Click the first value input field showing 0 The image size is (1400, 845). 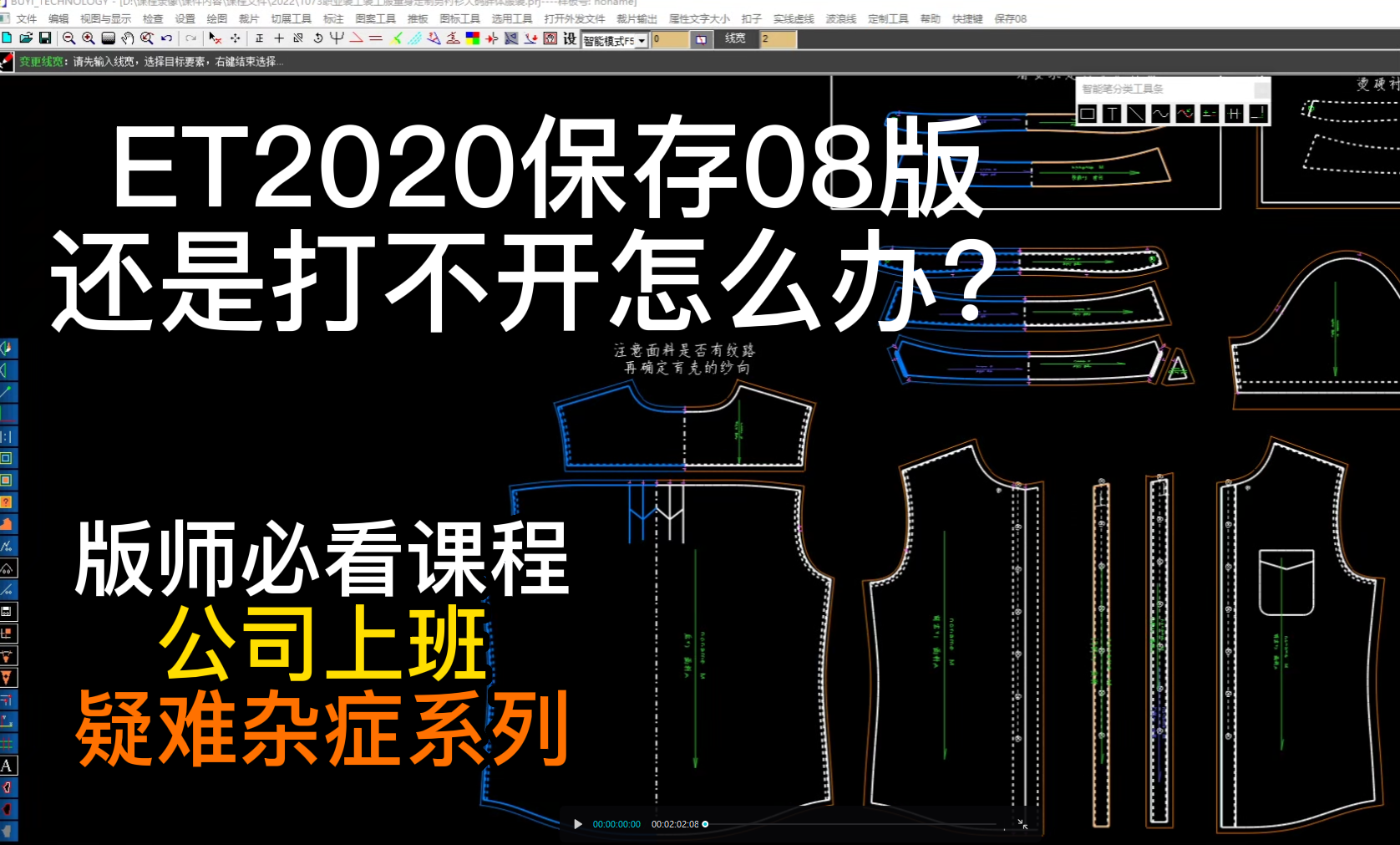pos(669,39)
